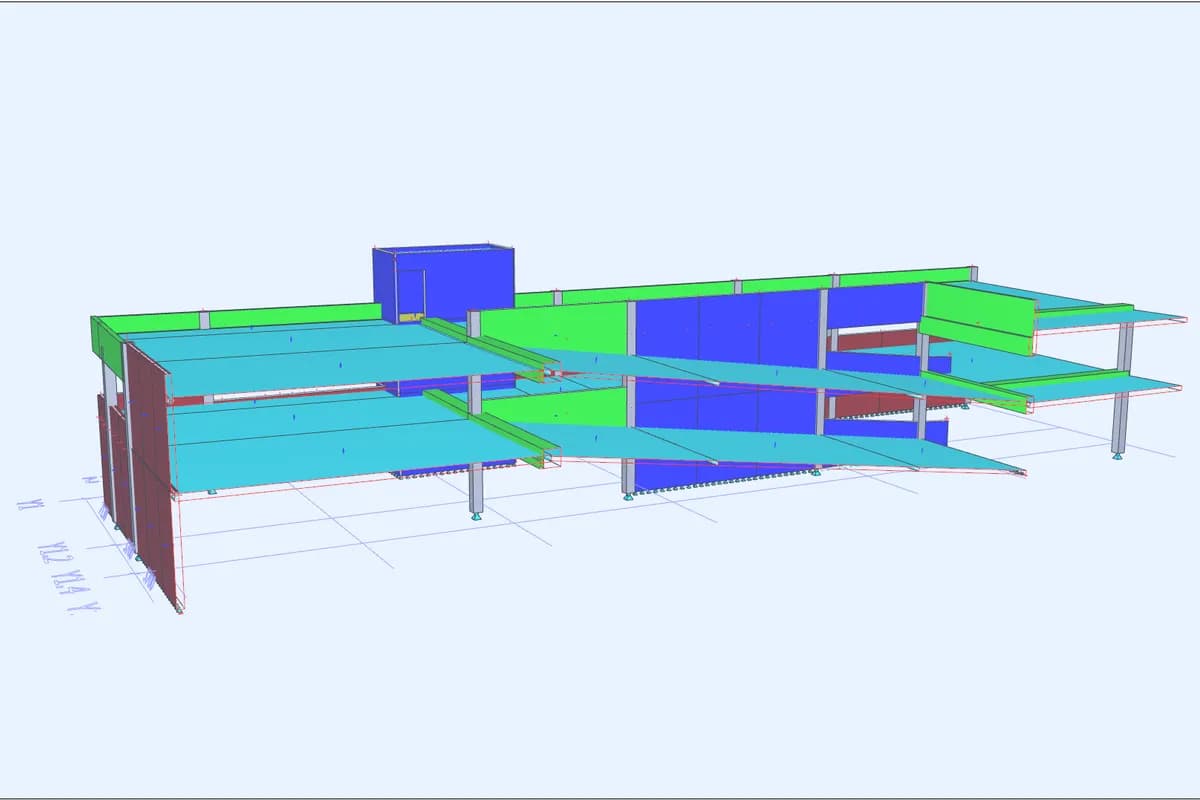The width and height of the screenshot is (1200, 800).
Task: Click the support symbol under front center column
Action: (476, 517)
